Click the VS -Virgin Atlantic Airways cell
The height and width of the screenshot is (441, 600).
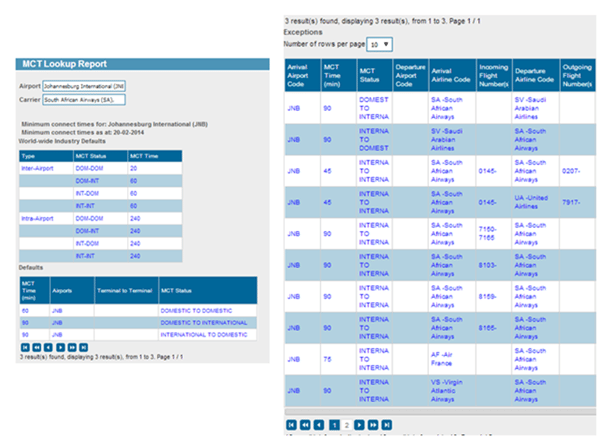[452, 390]
